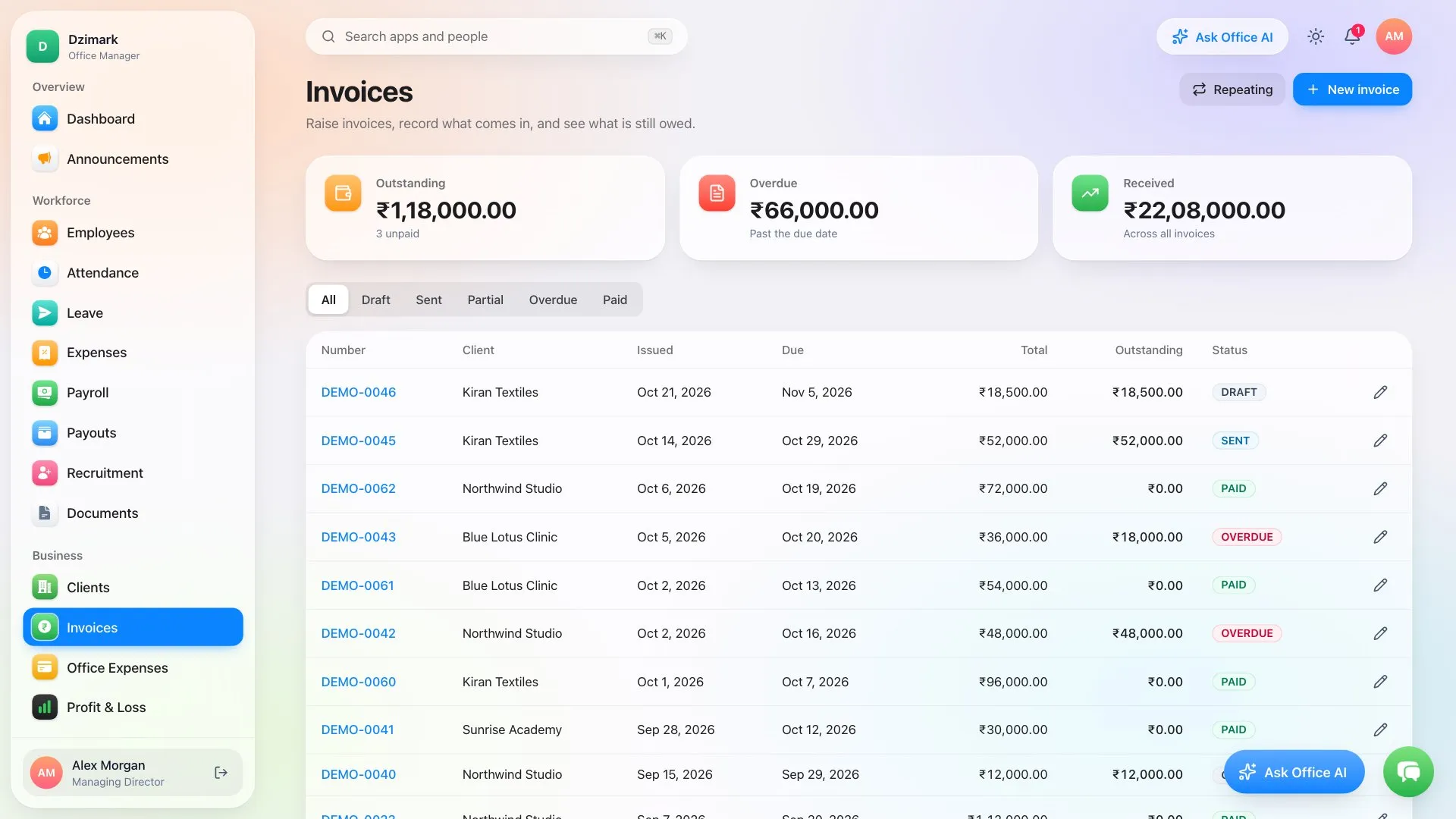Image resolution: width=1456 pixels, height=819 pixels.
Task: Switch to the Partial filter tab
Action: [485, 300]
